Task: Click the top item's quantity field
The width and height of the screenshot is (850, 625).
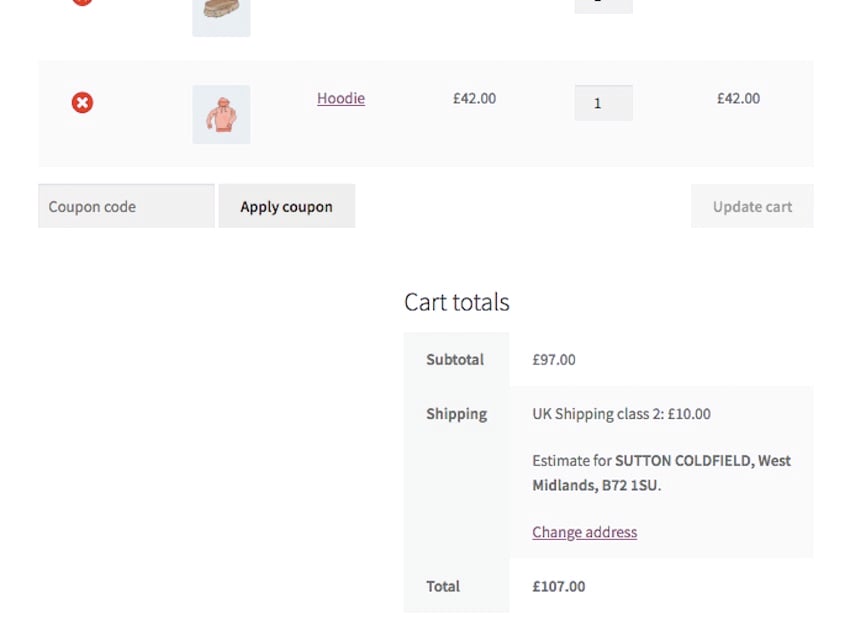Action: (603, 5)
